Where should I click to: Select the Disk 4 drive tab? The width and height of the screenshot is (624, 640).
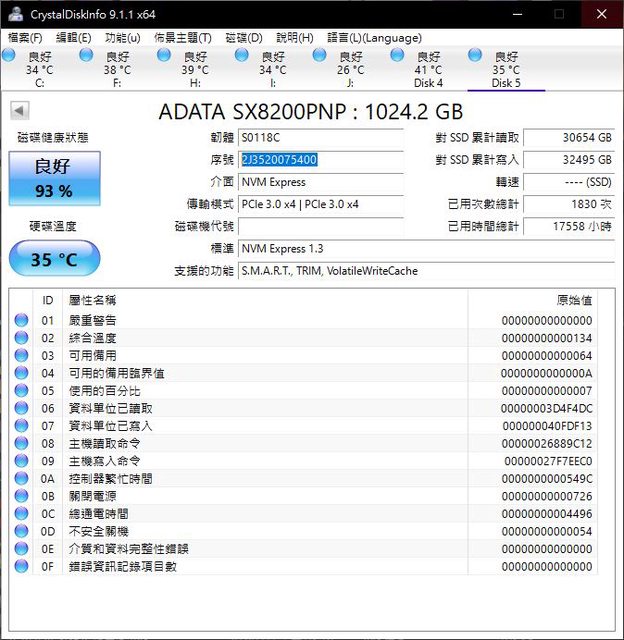[x=428, y=70]
